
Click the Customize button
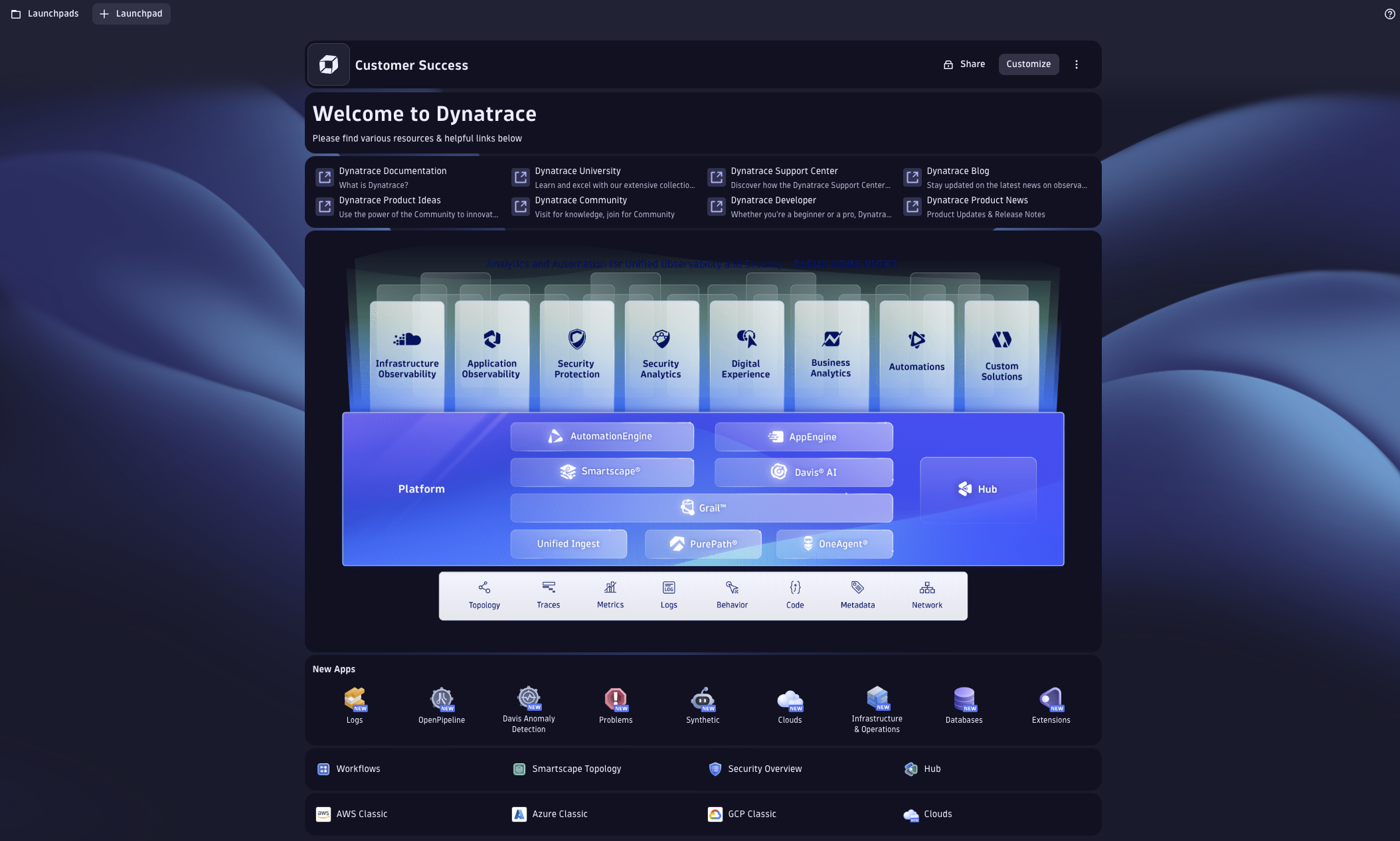click(x=1028, y=64)
